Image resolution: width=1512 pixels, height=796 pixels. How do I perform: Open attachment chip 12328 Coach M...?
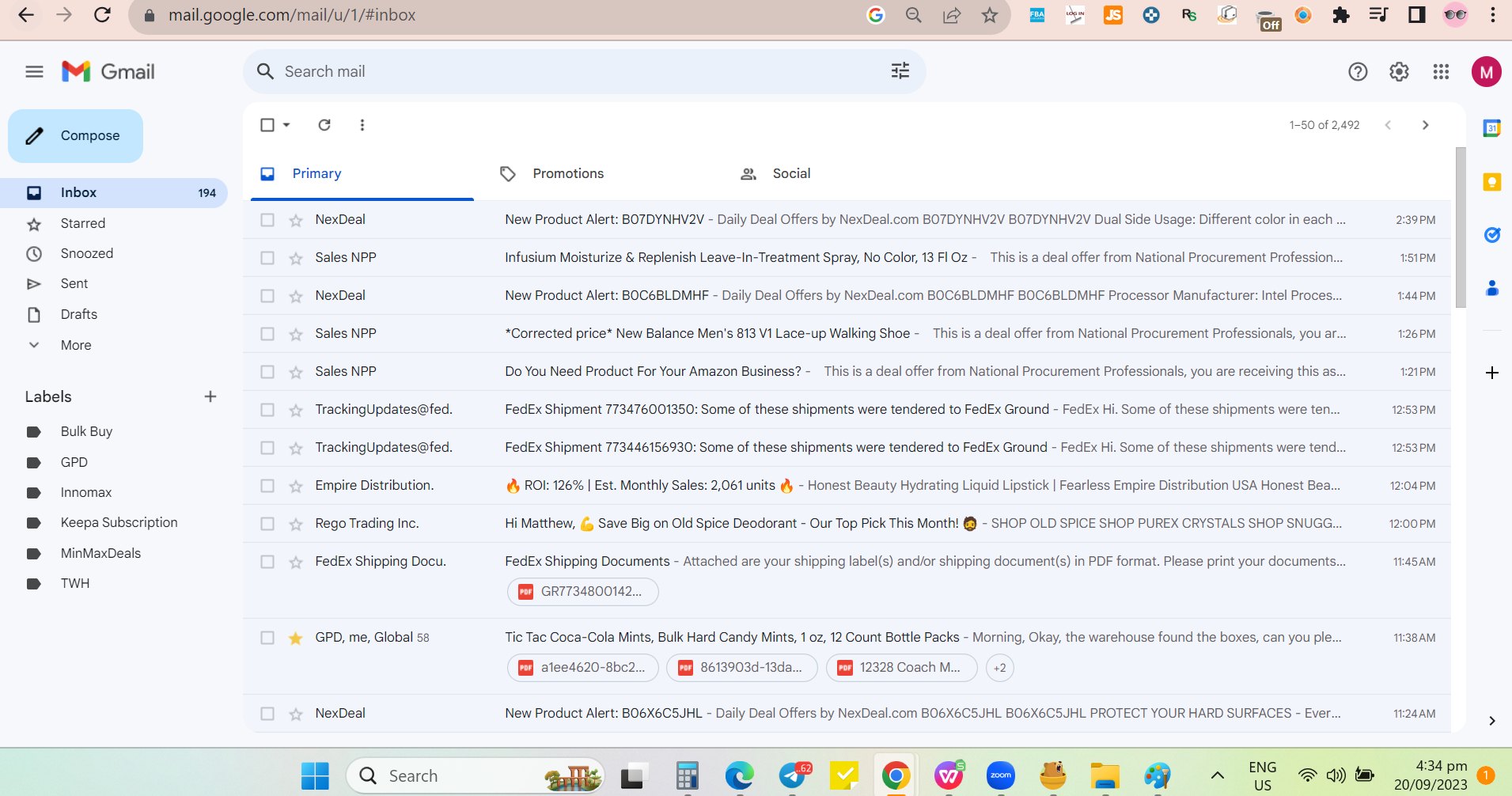tap(901, 668)
